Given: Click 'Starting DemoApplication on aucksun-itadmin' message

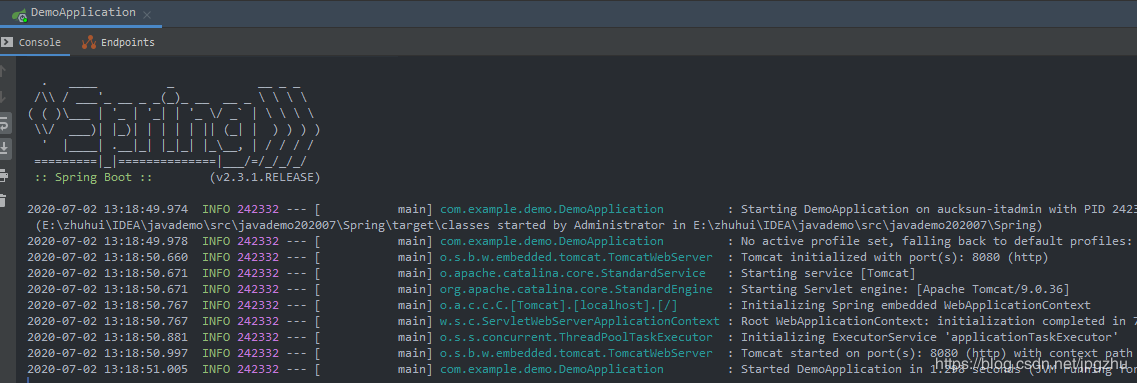Looking at the screenshot, I should click(x=938, y=209).
